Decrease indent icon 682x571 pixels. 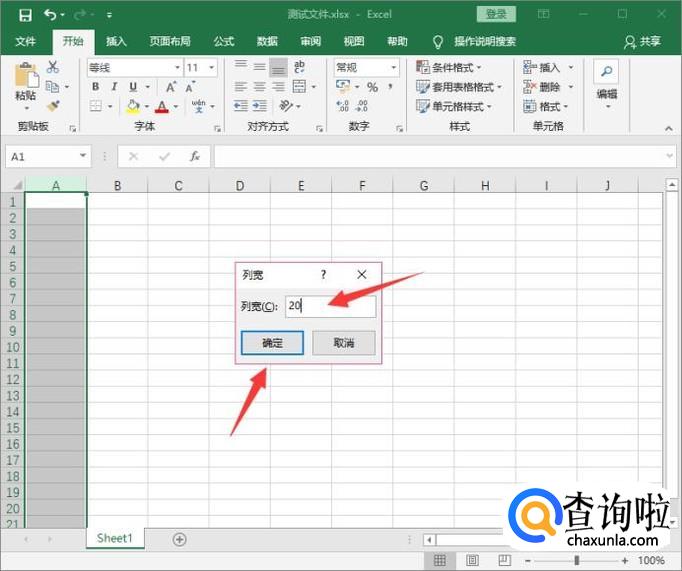pos(241,106)
